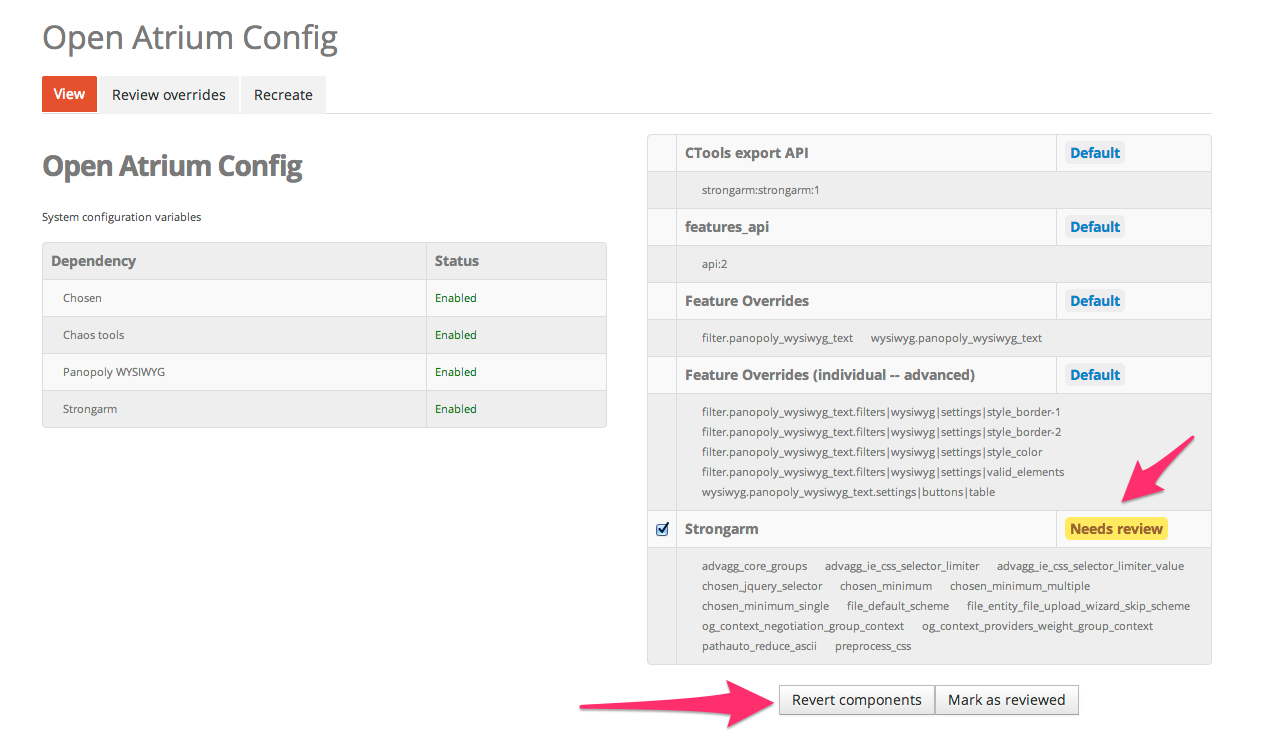Click the chosen_minimum_single variable
Viewport: 1271px width, 751px height.
(x=765, y=606)
